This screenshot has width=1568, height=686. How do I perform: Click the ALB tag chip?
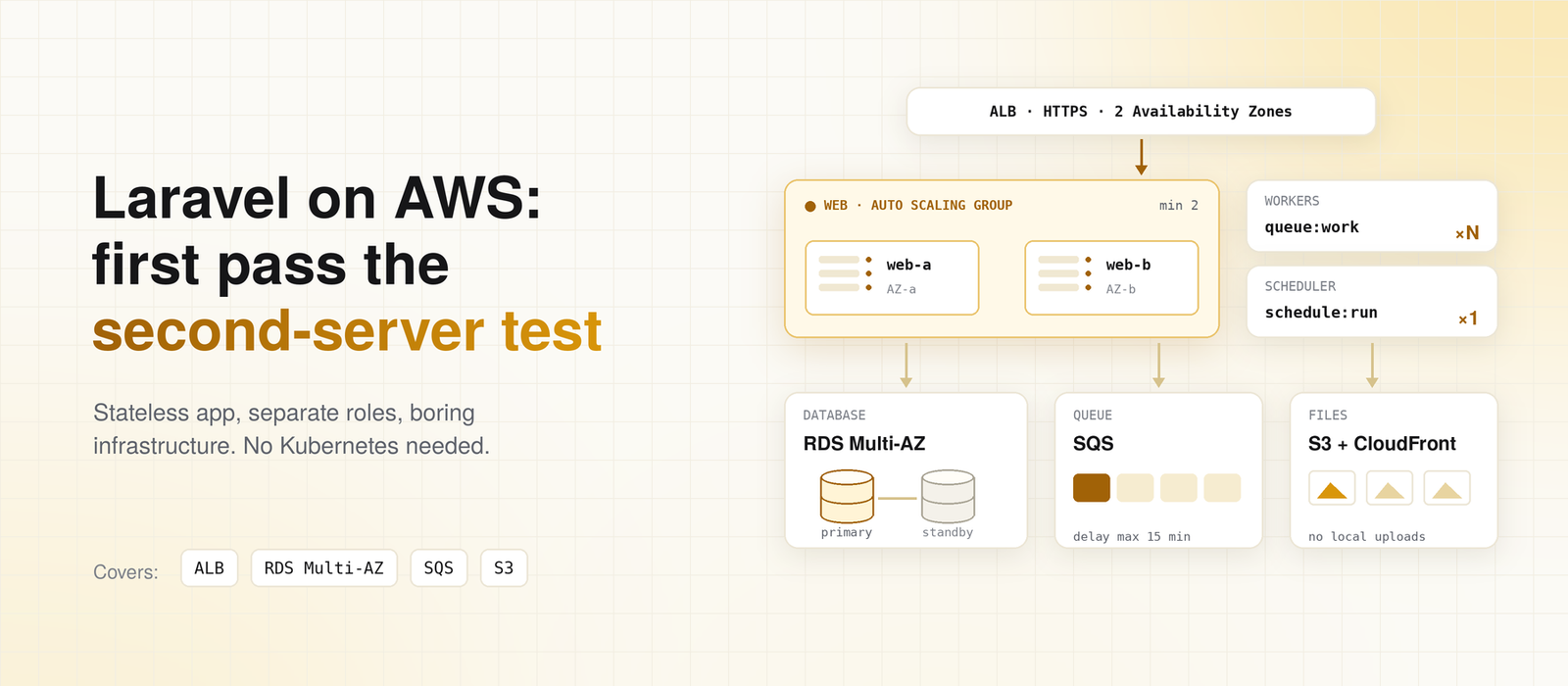tap(210, 568)
